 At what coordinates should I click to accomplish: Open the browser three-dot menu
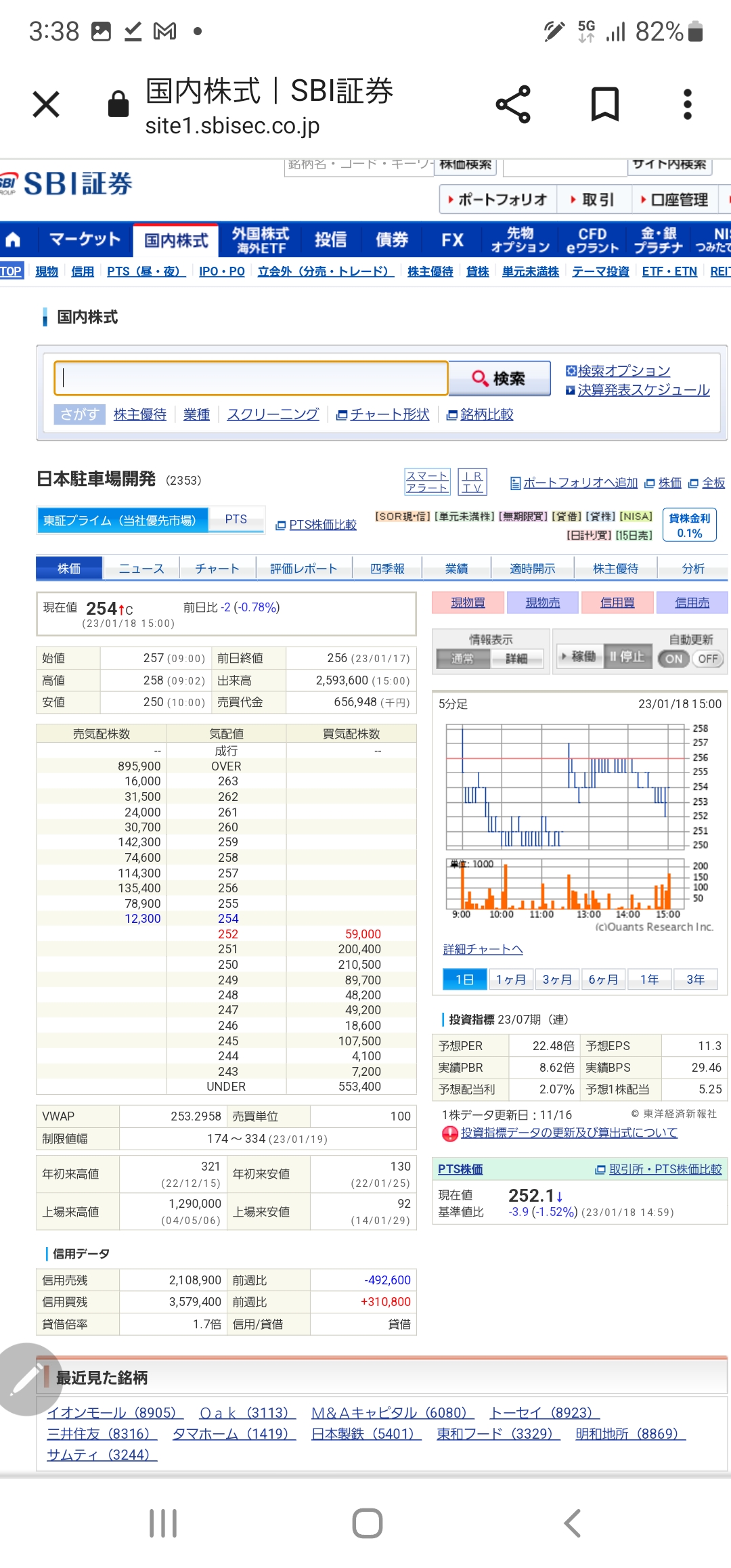click(x=688, y=104)
